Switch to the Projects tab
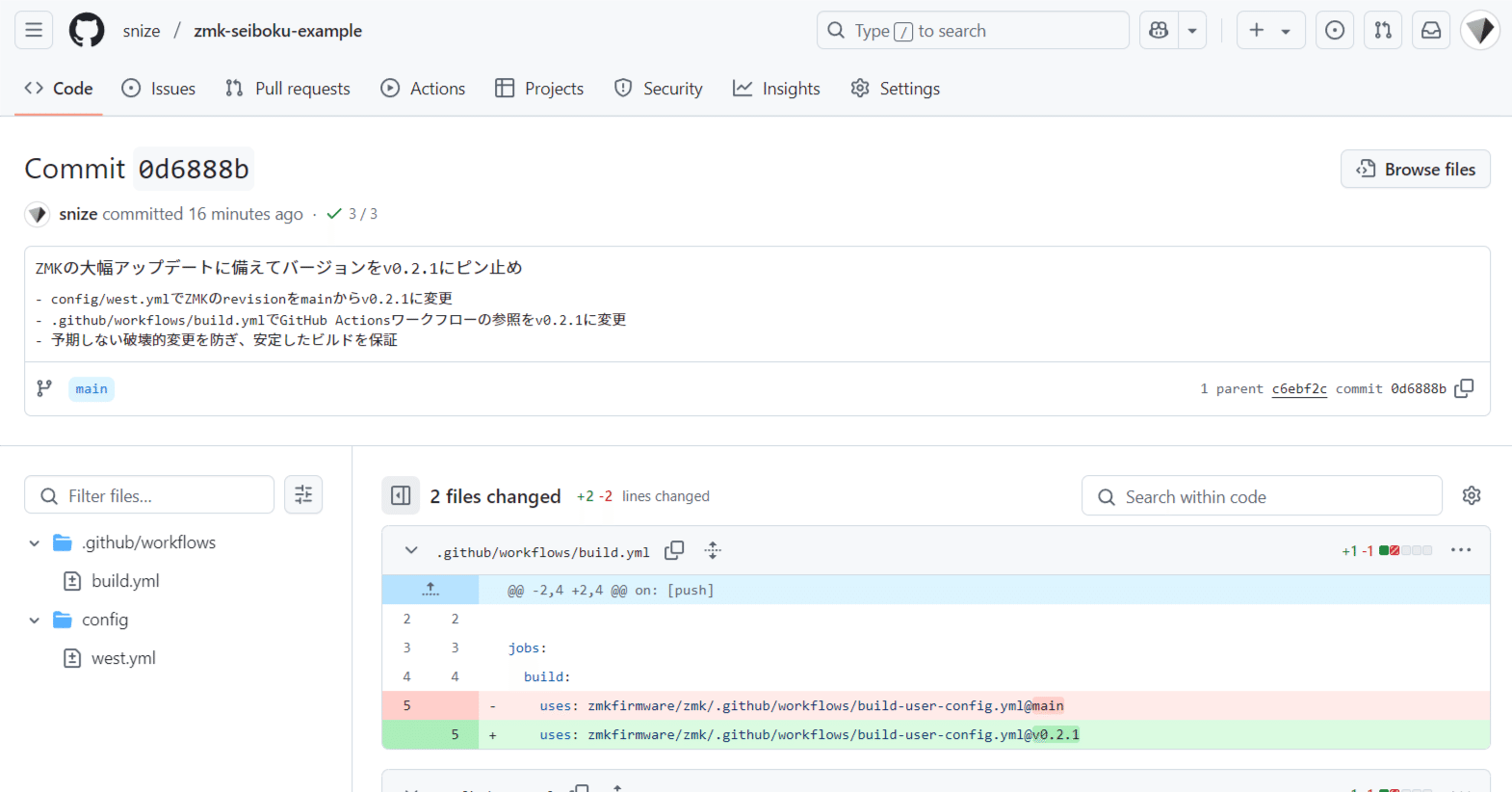This screenshot has width=1512, height=792. (x=539, y=89)
